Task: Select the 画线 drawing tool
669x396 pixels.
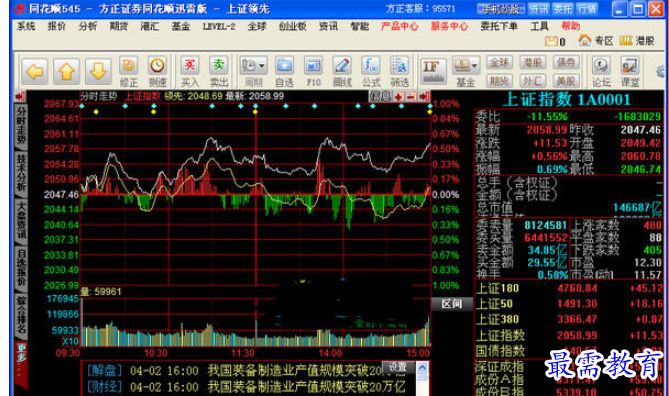Action: 342,71
